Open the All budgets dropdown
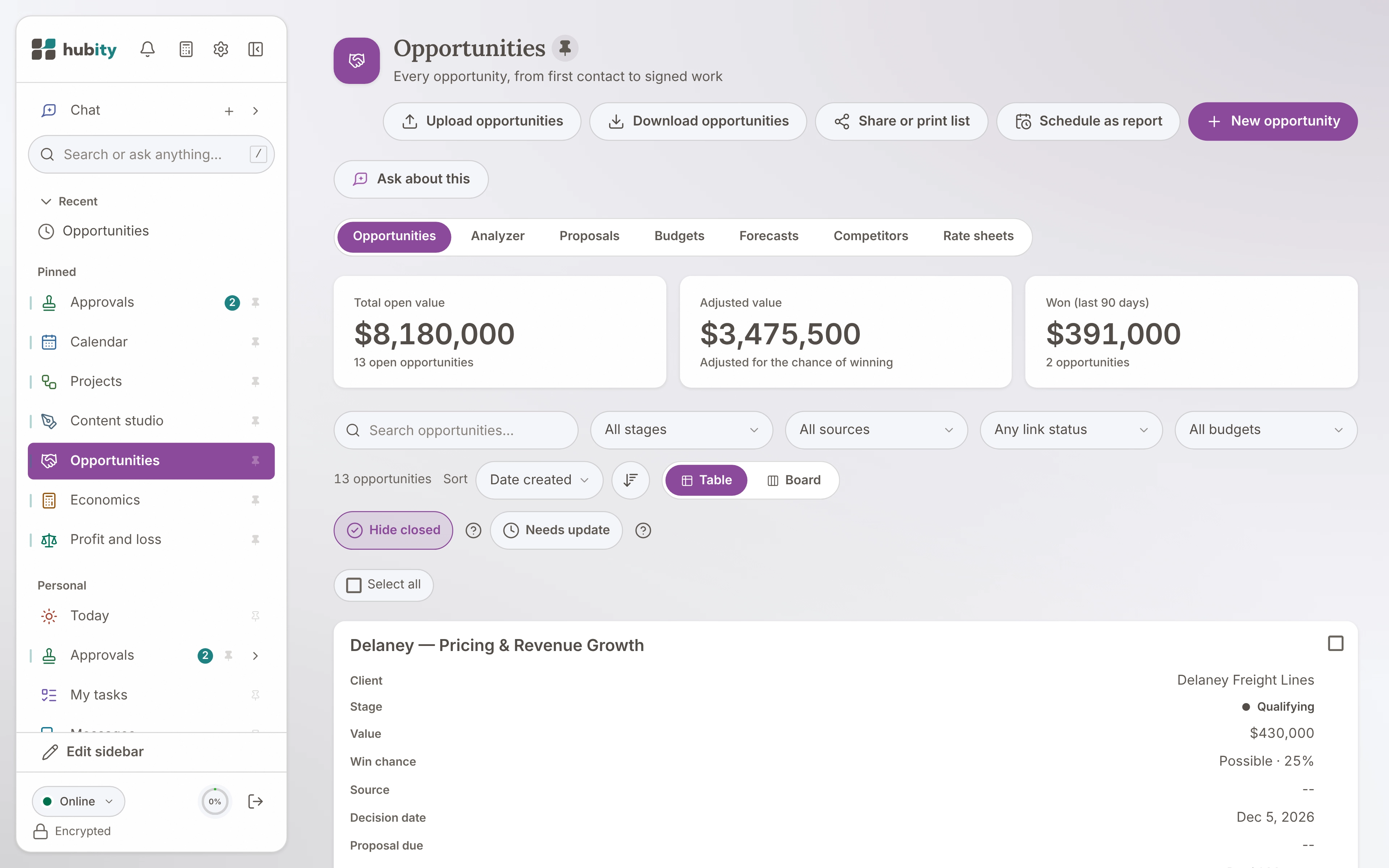Screen dimensions: 1389x868 (x=1266, y=430)
